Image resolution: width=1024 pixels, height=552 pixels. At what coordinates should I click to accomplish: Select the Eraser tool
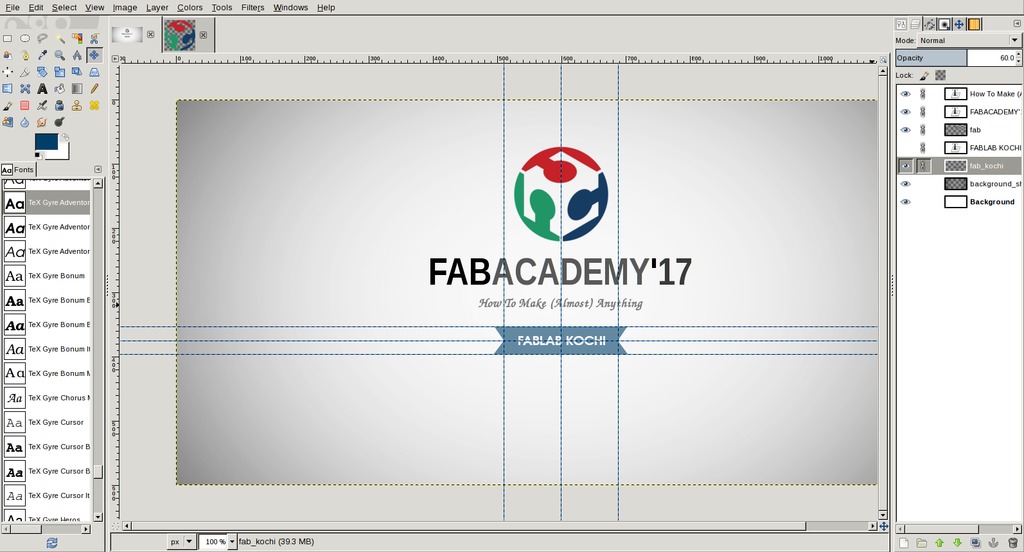[x=24, y=105]
